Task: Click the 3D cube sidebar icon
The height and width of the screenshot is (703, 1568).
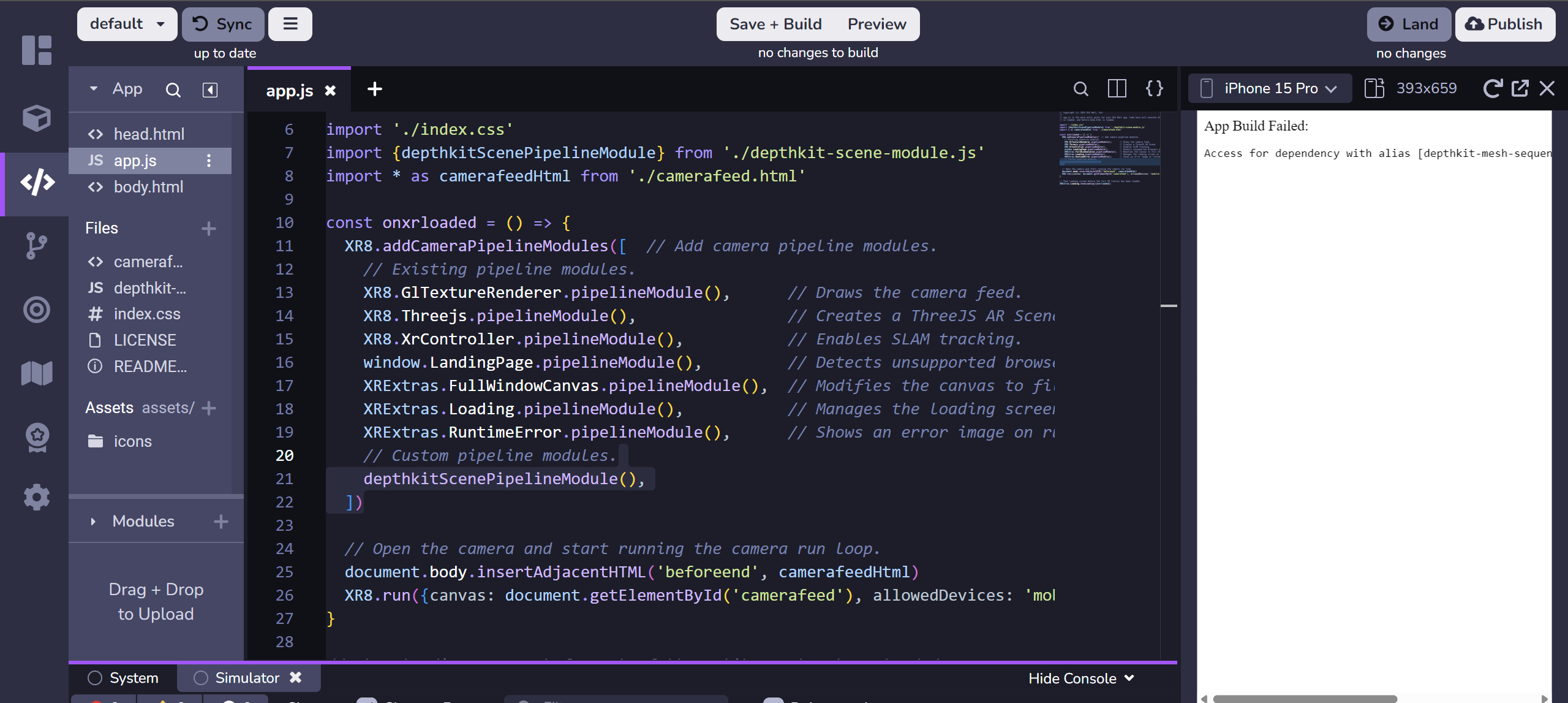Action: (x=37, y=118)
